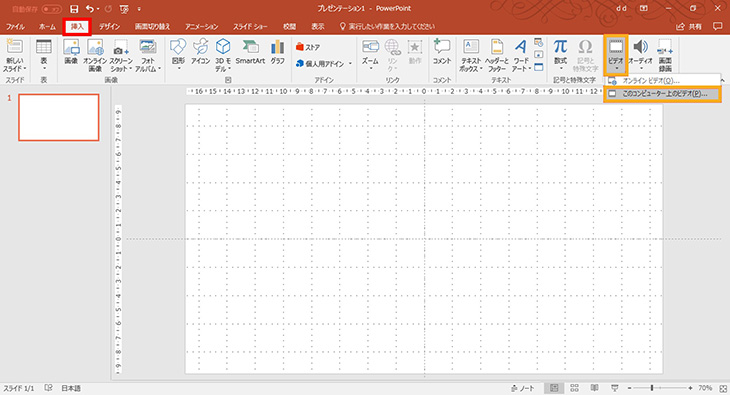Switch to the 表示 (View) tab

[318, 27]
